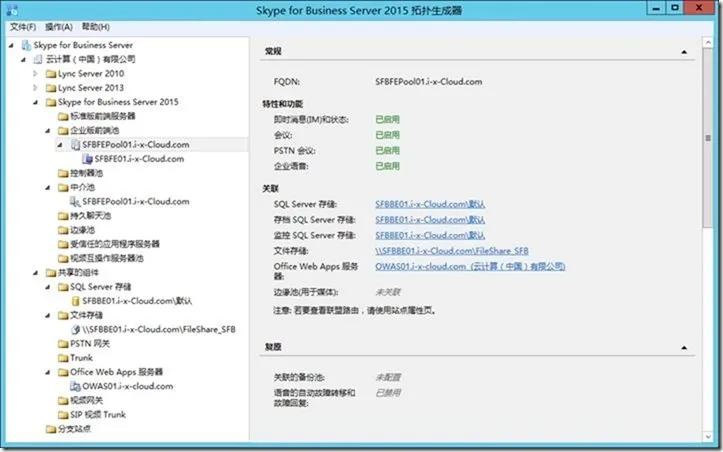Click the 企业版前端池 folder icon
723x452 pixels.
pyautogui.click(x=63, y=131)
